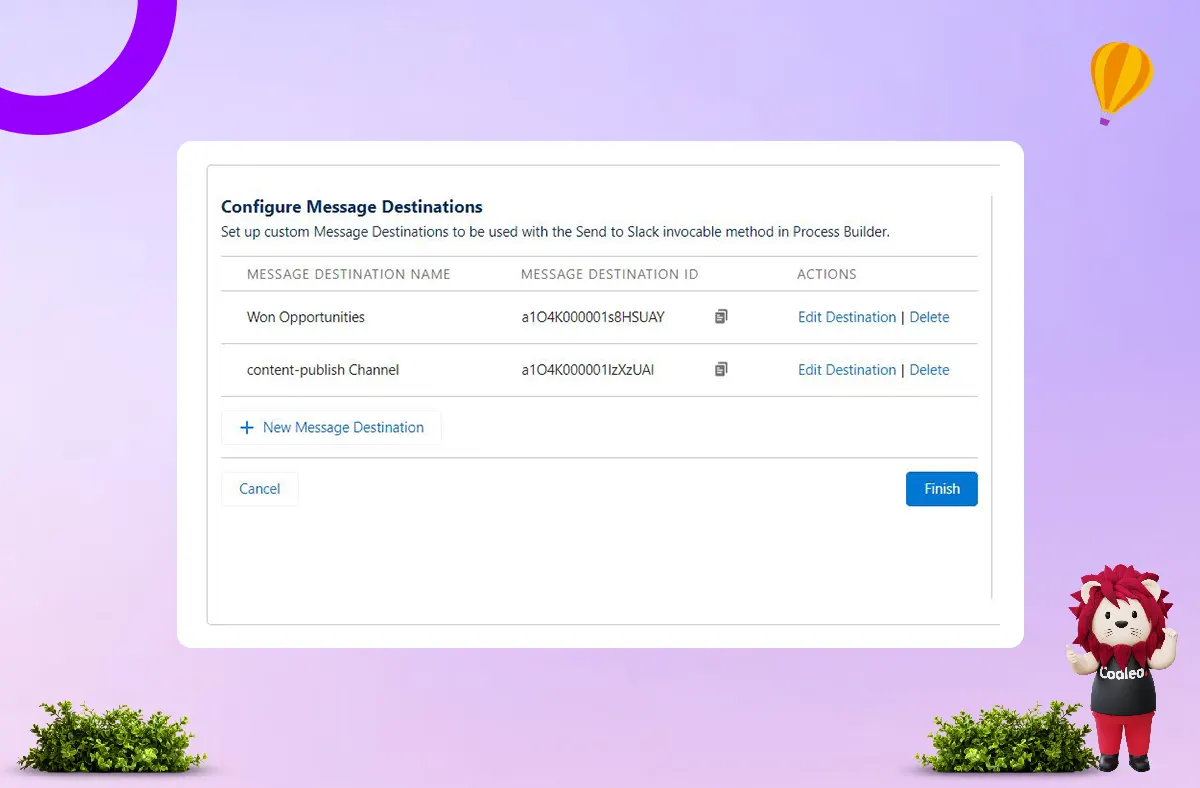Click the Configure Message Destinations heading

352,207
